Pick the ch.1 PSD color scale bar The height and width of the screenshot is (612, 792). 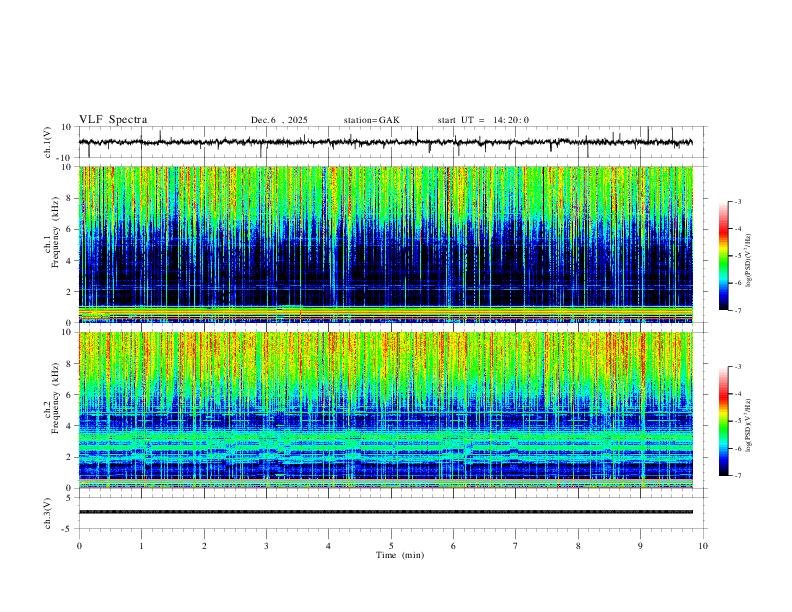tap(724, 256)
